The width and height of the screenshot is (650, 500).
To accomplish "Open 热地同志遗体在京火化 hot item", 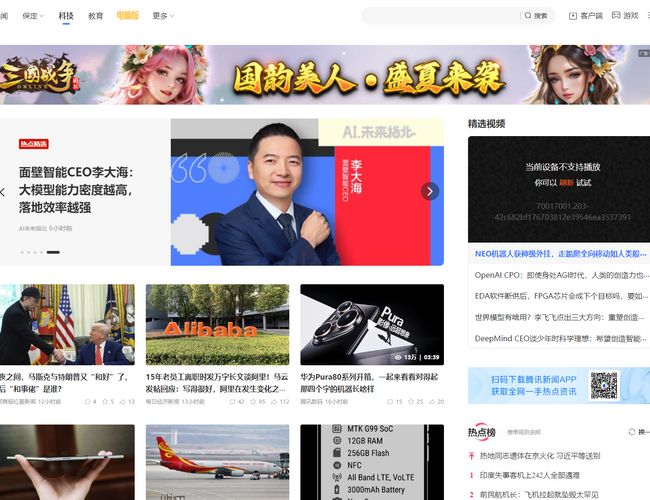I will [540, 456].
